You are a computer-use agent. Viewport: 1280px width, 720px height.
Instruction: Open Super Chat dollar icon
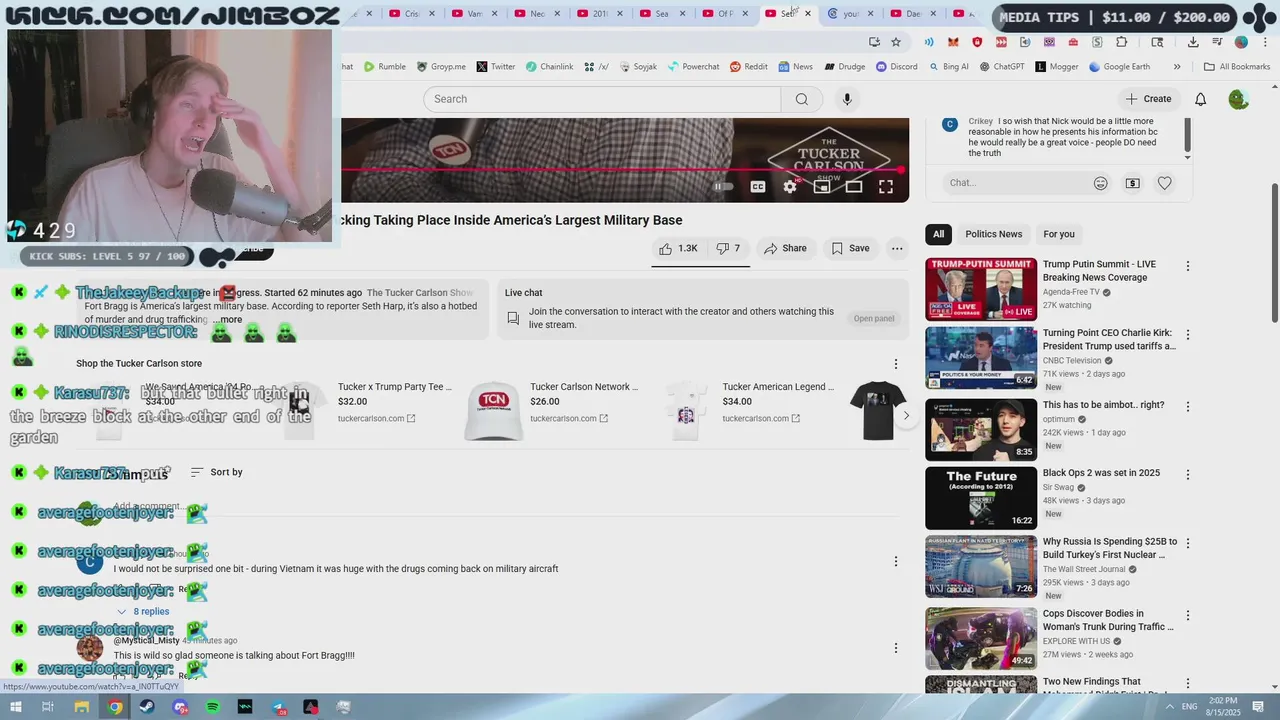[1132, 183]
